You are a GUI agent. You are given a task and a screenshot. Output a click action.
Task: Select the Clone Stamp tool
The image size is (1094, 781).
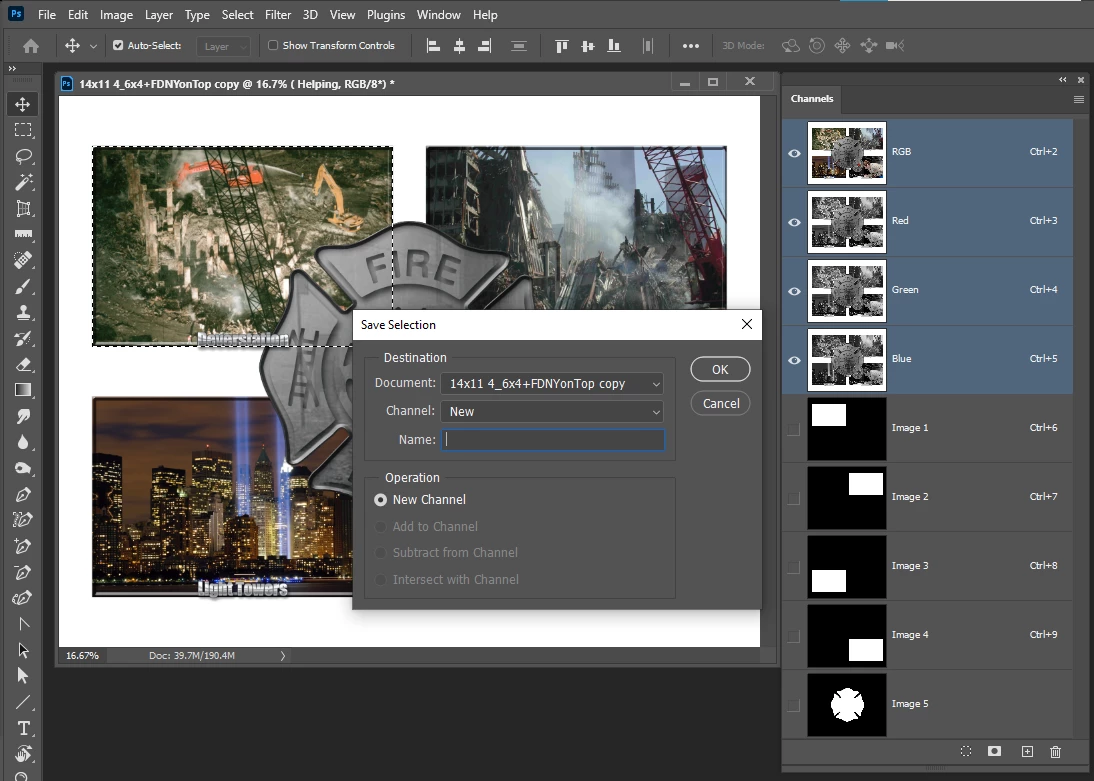22,312
